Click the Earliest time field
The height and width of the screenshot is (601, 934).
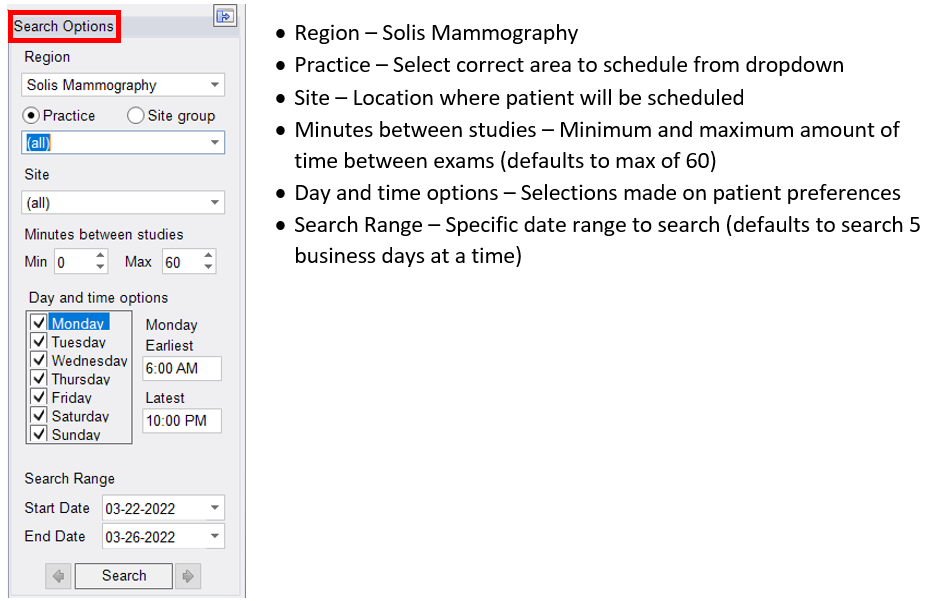pyautogui.click(x=181, y=368)
